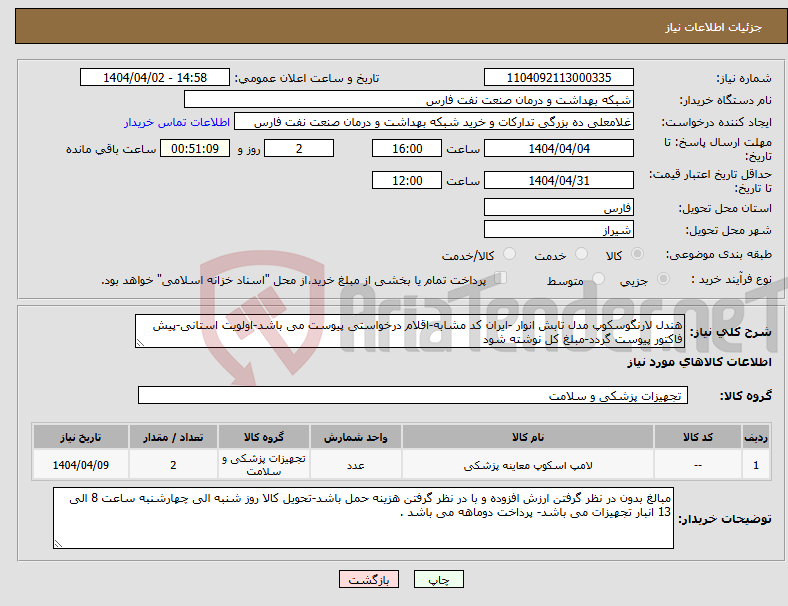The image size is (788, 606).
Task: Click the need date cell 1404/04/09
Action: [x=81, y=465]
